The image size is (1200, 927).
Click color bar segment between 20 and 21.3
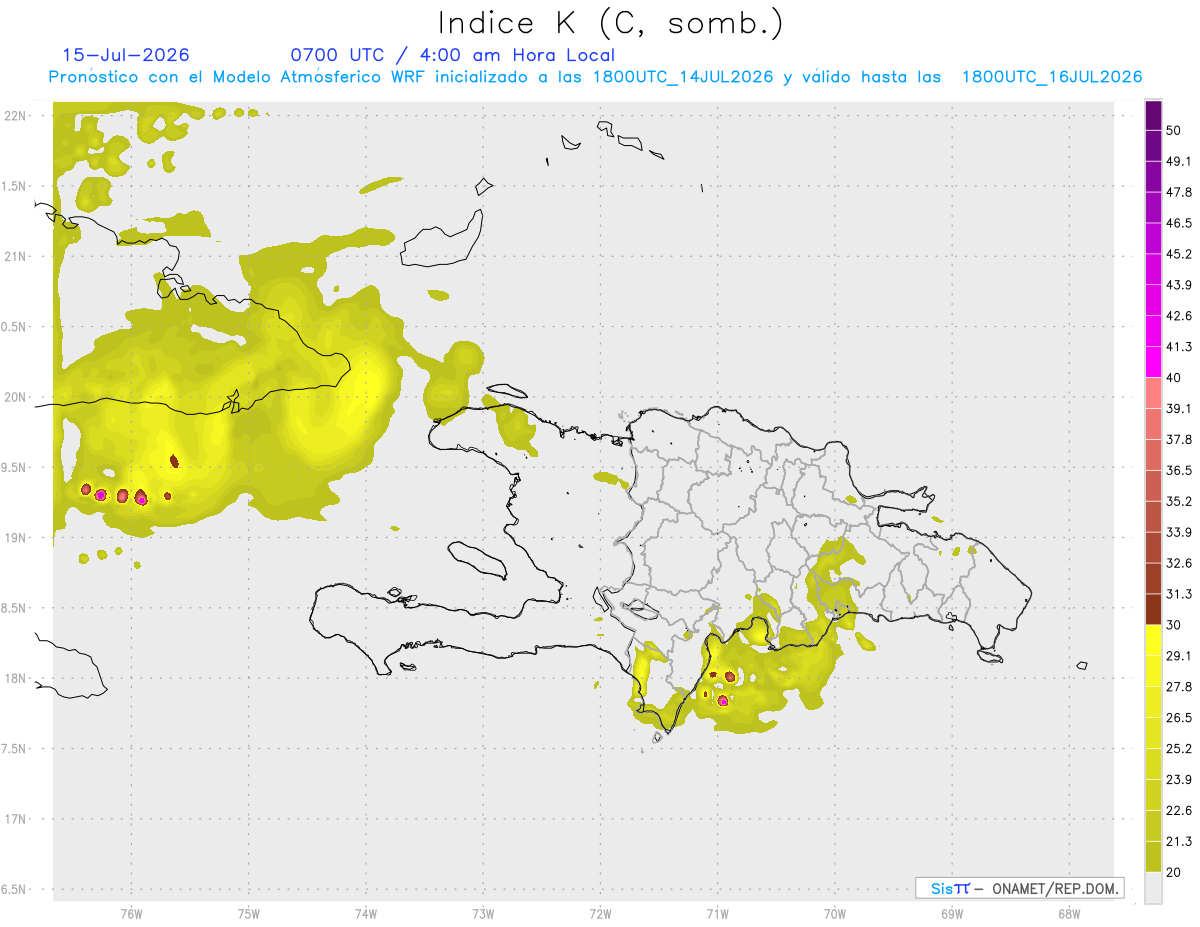coord(1153,856)
